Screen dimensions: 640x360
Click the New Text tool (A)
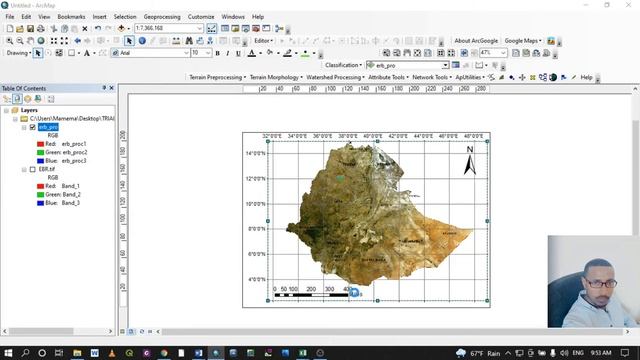click(x=87, y=53)
